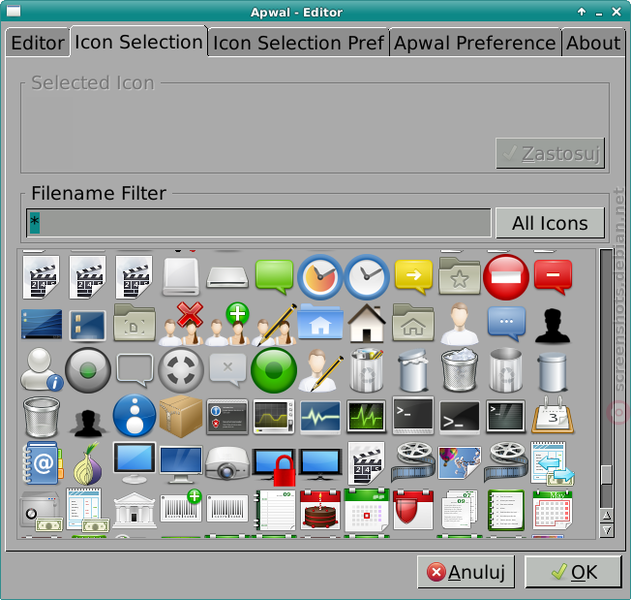Open the Icon Selection tab
This screenshot has height=600, width=631.
tap(139, 41)
